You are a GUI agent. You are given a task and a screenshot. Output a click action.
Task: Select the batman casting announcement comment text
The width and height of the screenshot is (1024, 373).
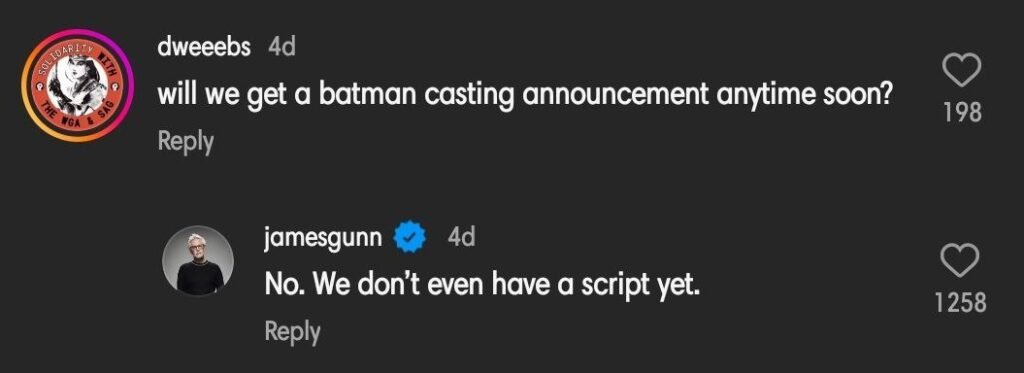pos(525,97)
